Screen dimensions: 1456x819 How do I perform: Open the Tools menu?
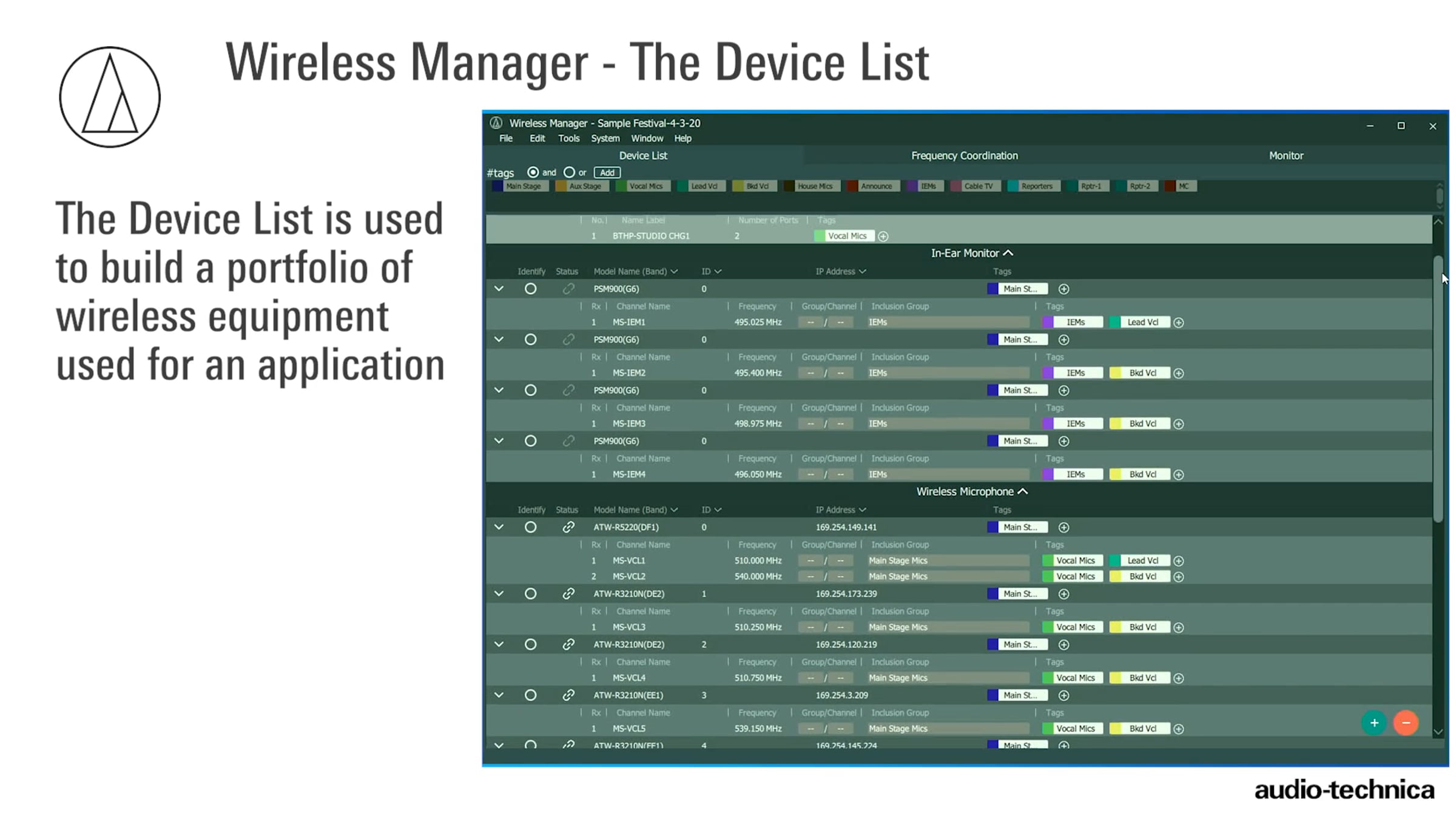[x=568, y=138]
